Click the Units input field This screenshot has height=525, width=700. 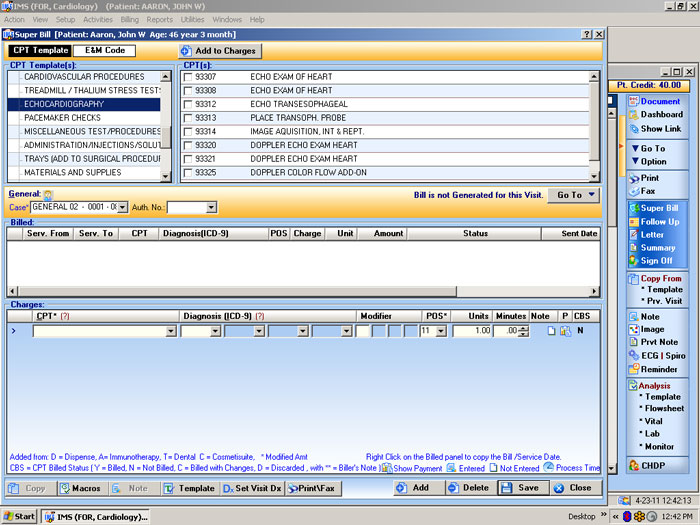(472, 331)
